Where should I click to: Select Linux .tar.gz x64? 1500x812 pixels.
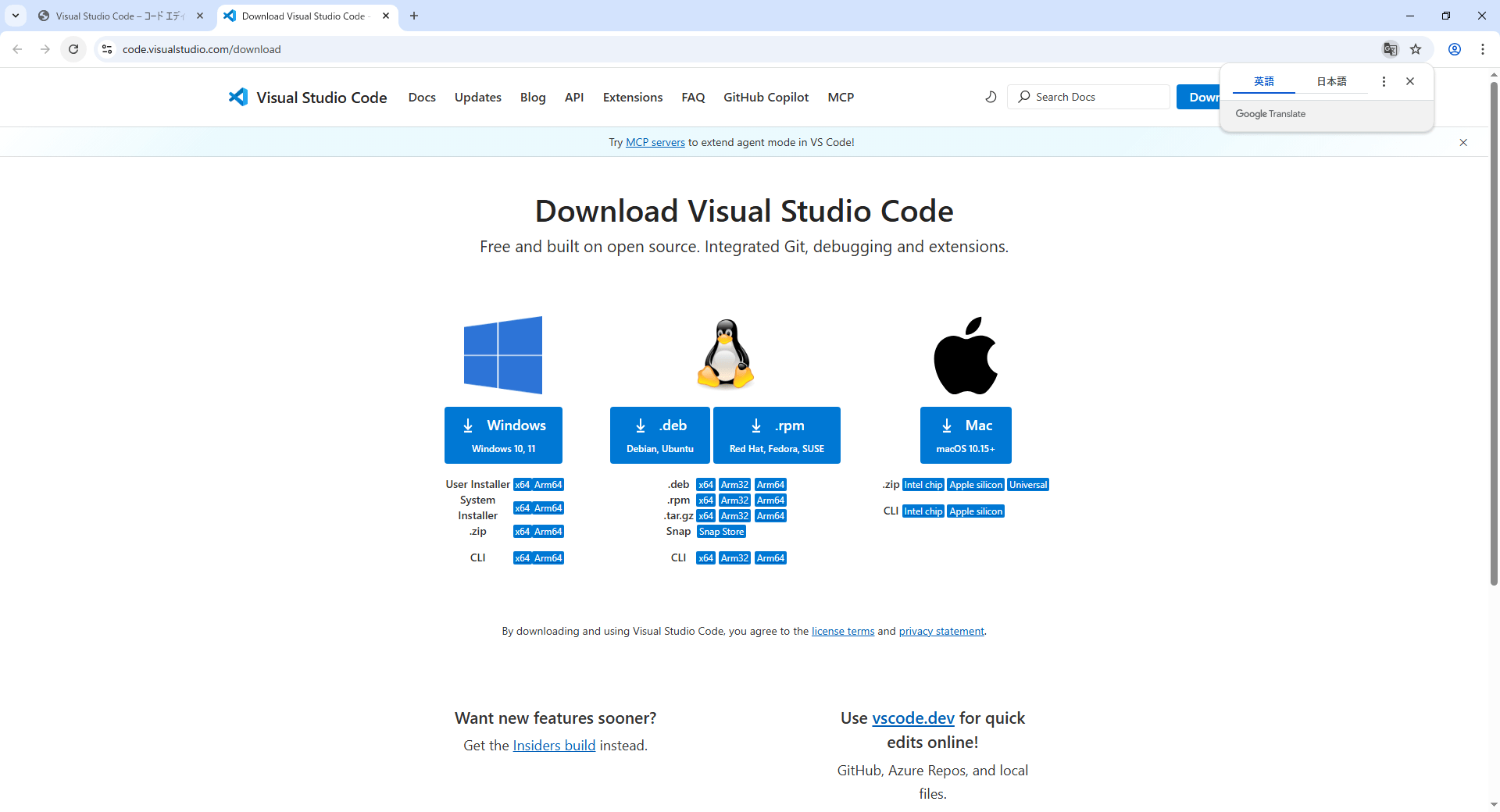tap(705, 516)
